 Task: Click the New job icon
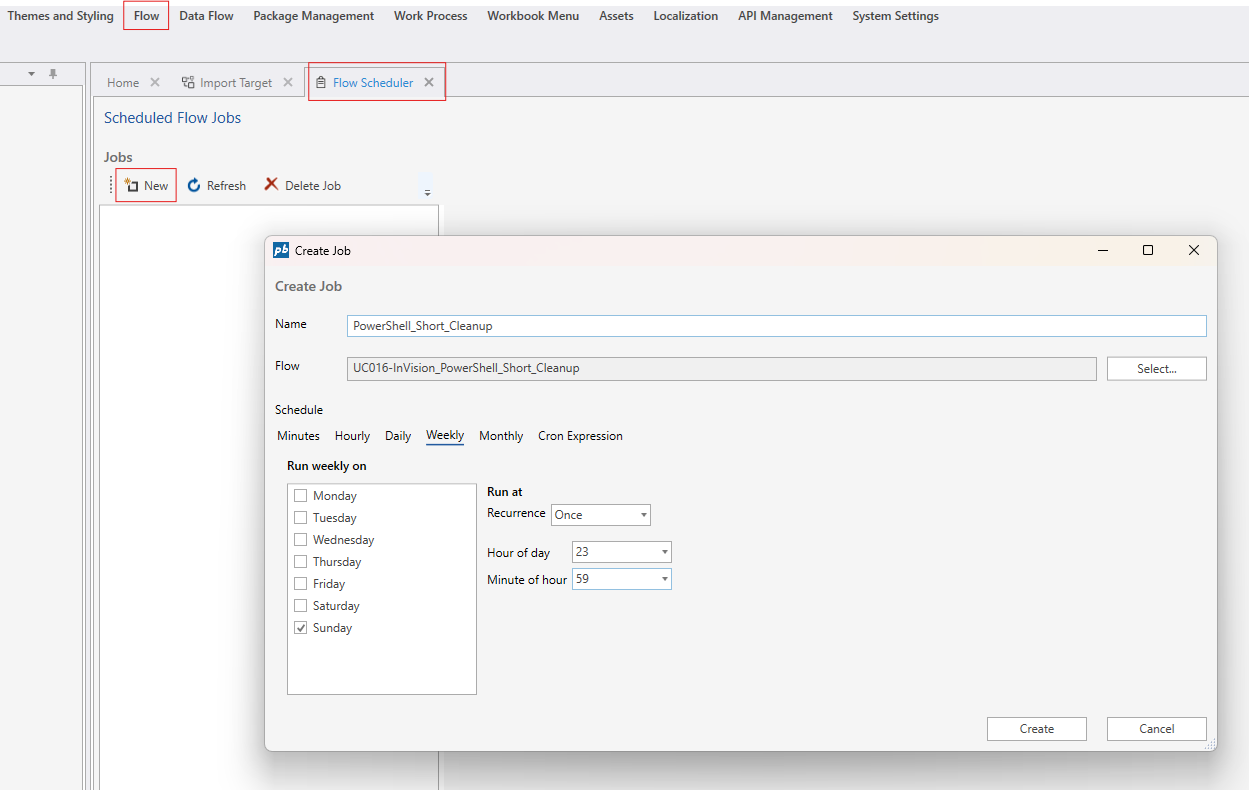click(131, 186)
